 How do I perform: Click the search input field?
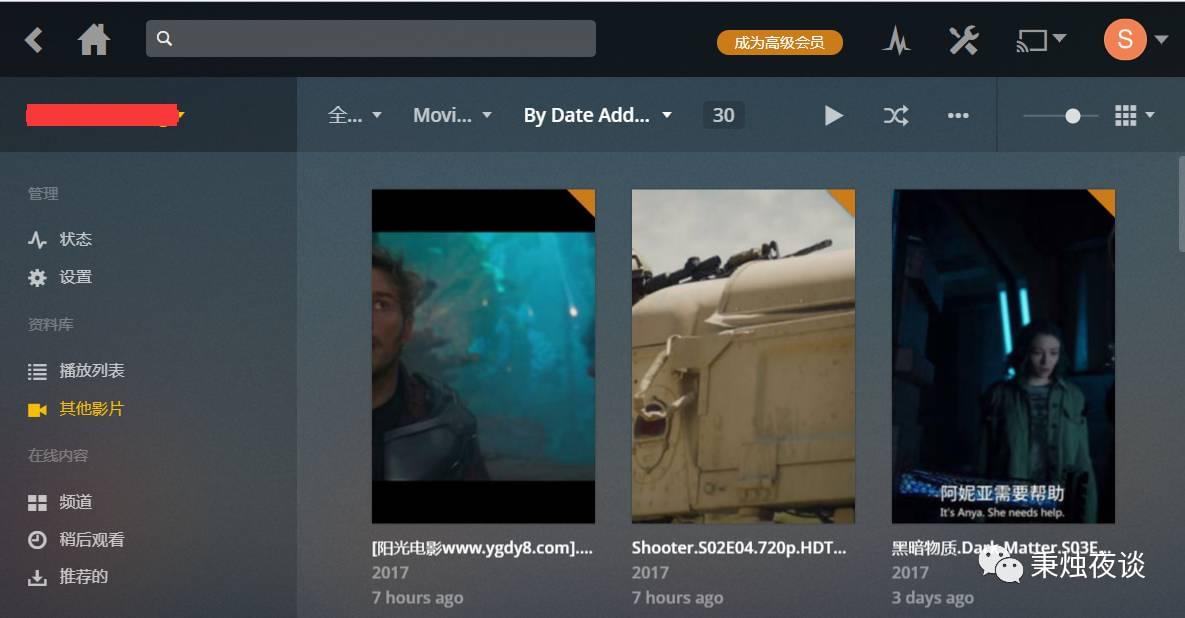(380, 39)
